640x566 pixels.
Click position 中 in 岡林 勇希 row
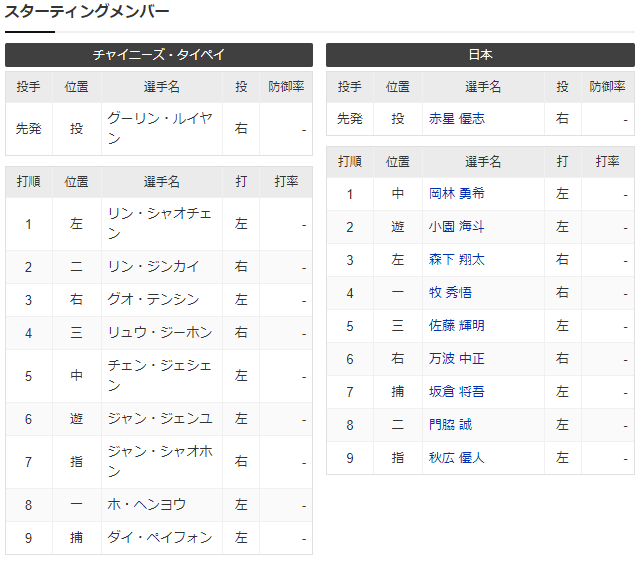pyautogui.click(x=398, y=193)
